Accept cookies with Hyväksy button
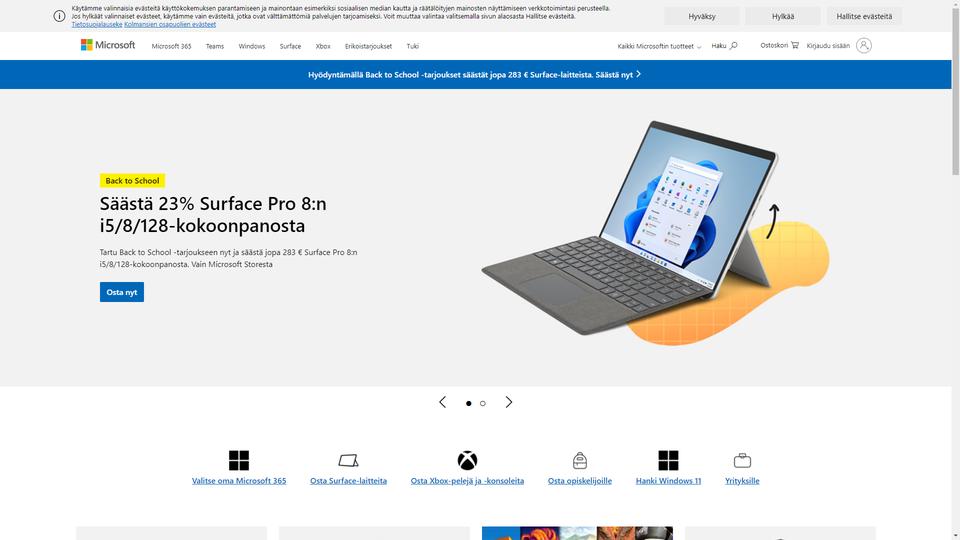This screenshot has width=960, height=540. (702, 17)
